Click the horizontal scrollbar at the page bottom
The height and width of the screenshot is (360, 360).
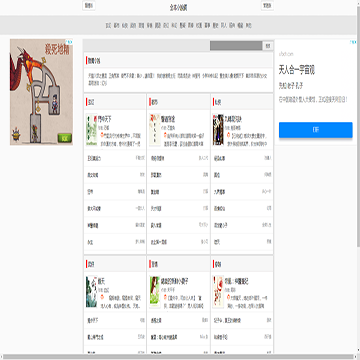(177, 356)
